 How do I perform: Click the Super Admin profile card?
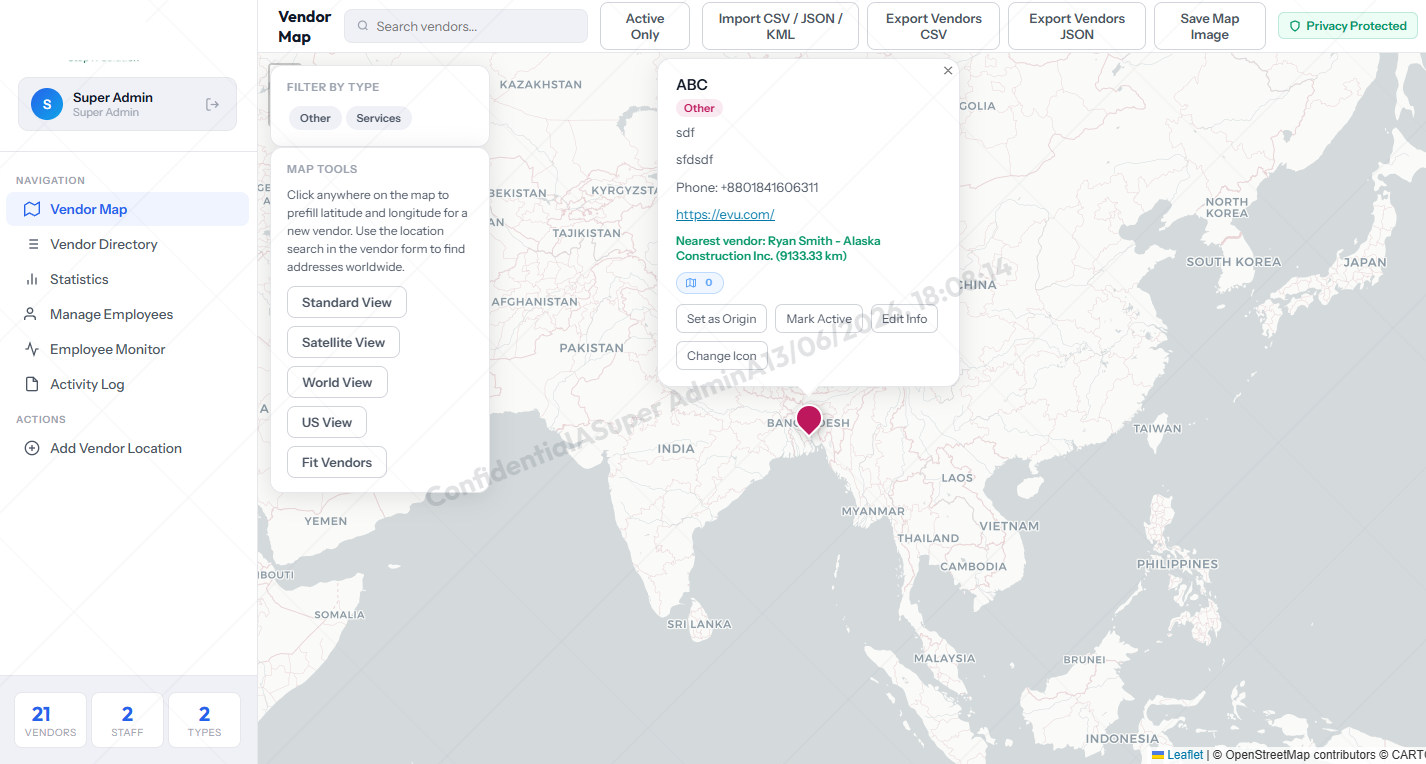[127, 104]
